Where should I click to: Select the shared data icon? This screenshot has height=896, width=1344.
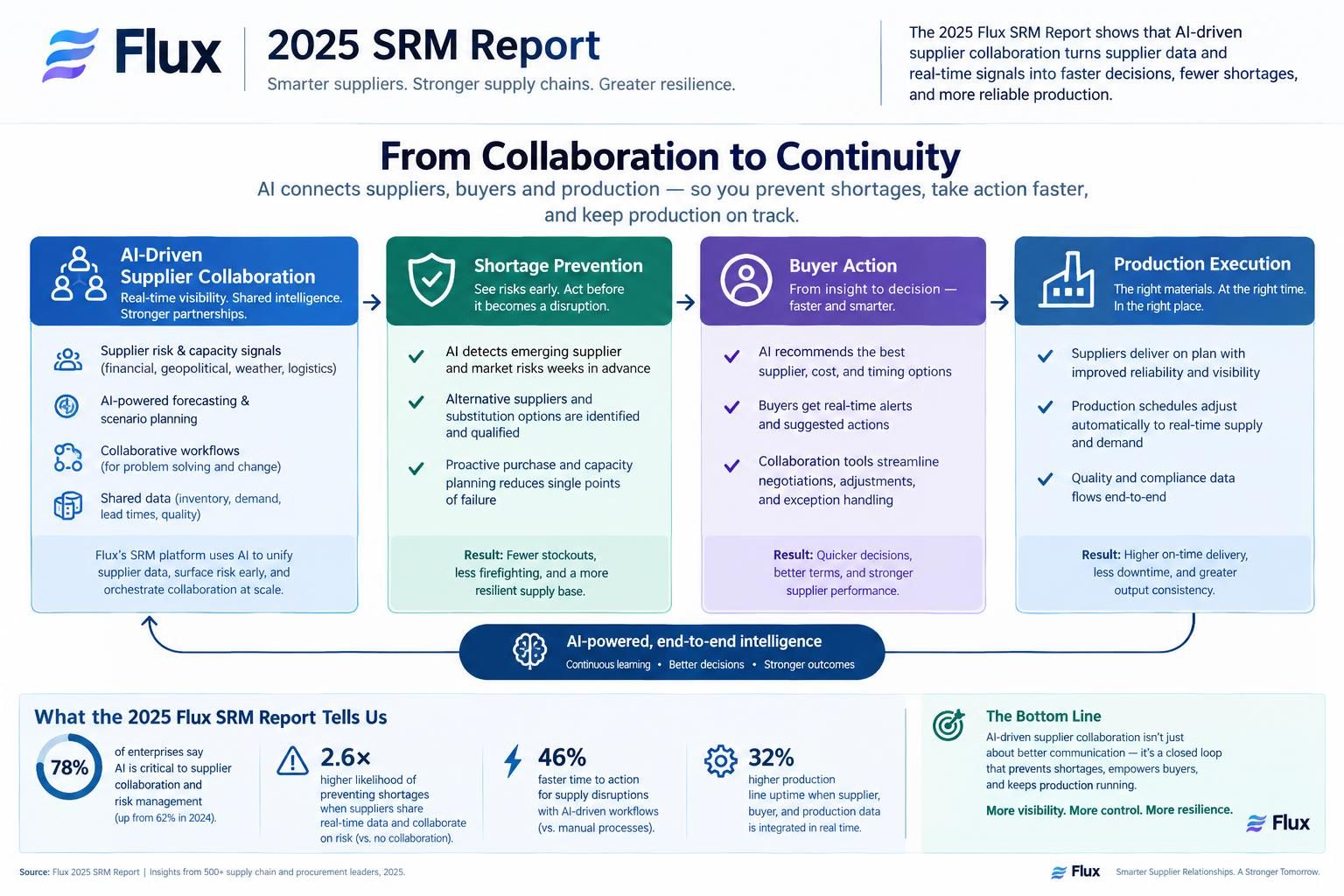tap(68, 506)
